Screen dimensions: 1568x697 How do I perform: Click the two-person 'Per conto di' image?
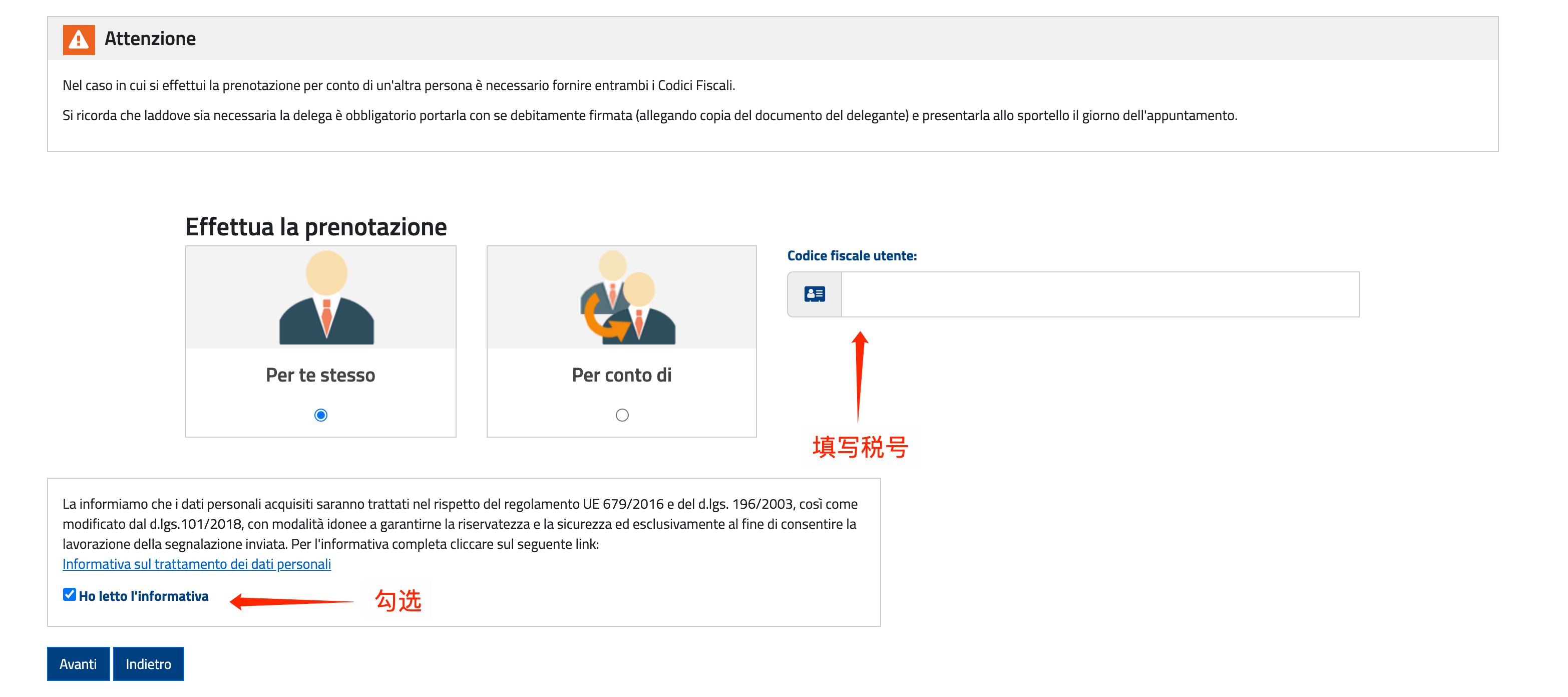[628, 297]
